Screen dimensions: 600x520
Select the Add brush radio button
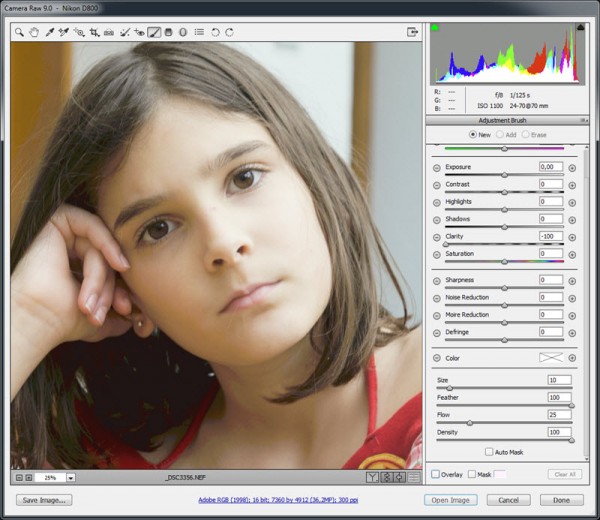pyautogui.click(x=499, y=135)
